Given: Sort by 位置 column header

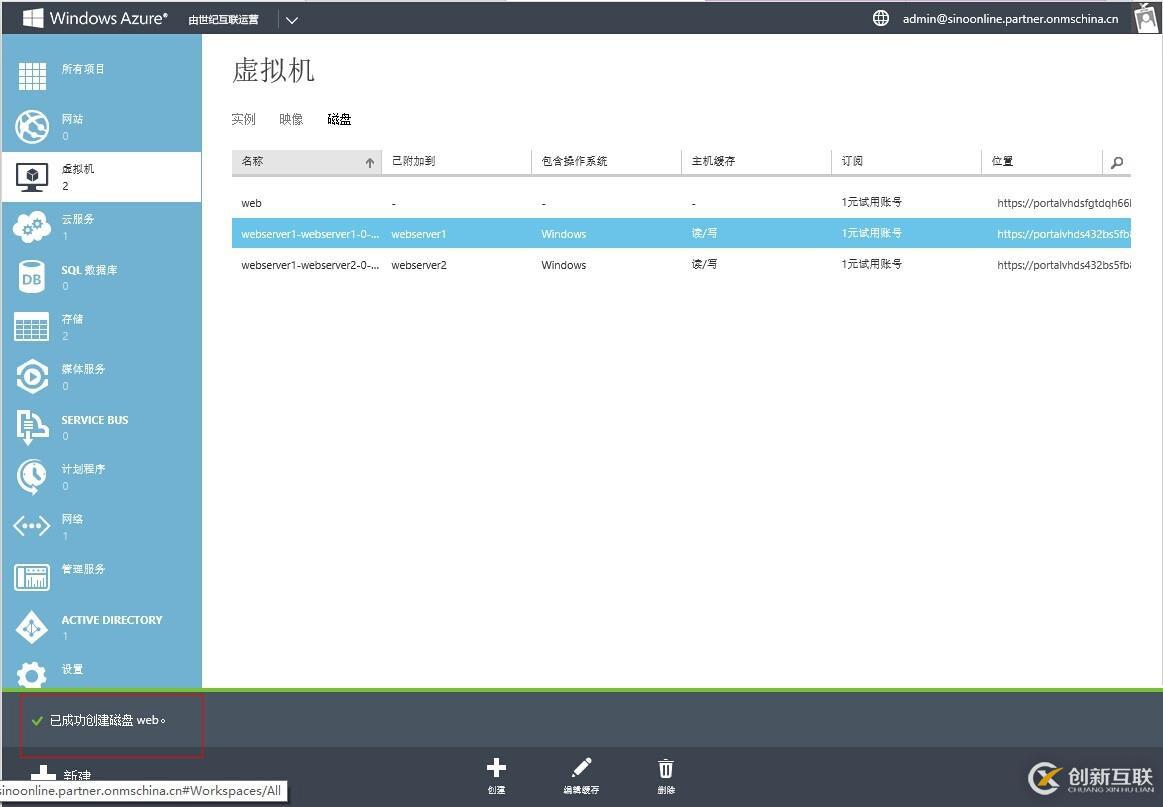Looking at the screenshot, I should (x=1041, y=161).
